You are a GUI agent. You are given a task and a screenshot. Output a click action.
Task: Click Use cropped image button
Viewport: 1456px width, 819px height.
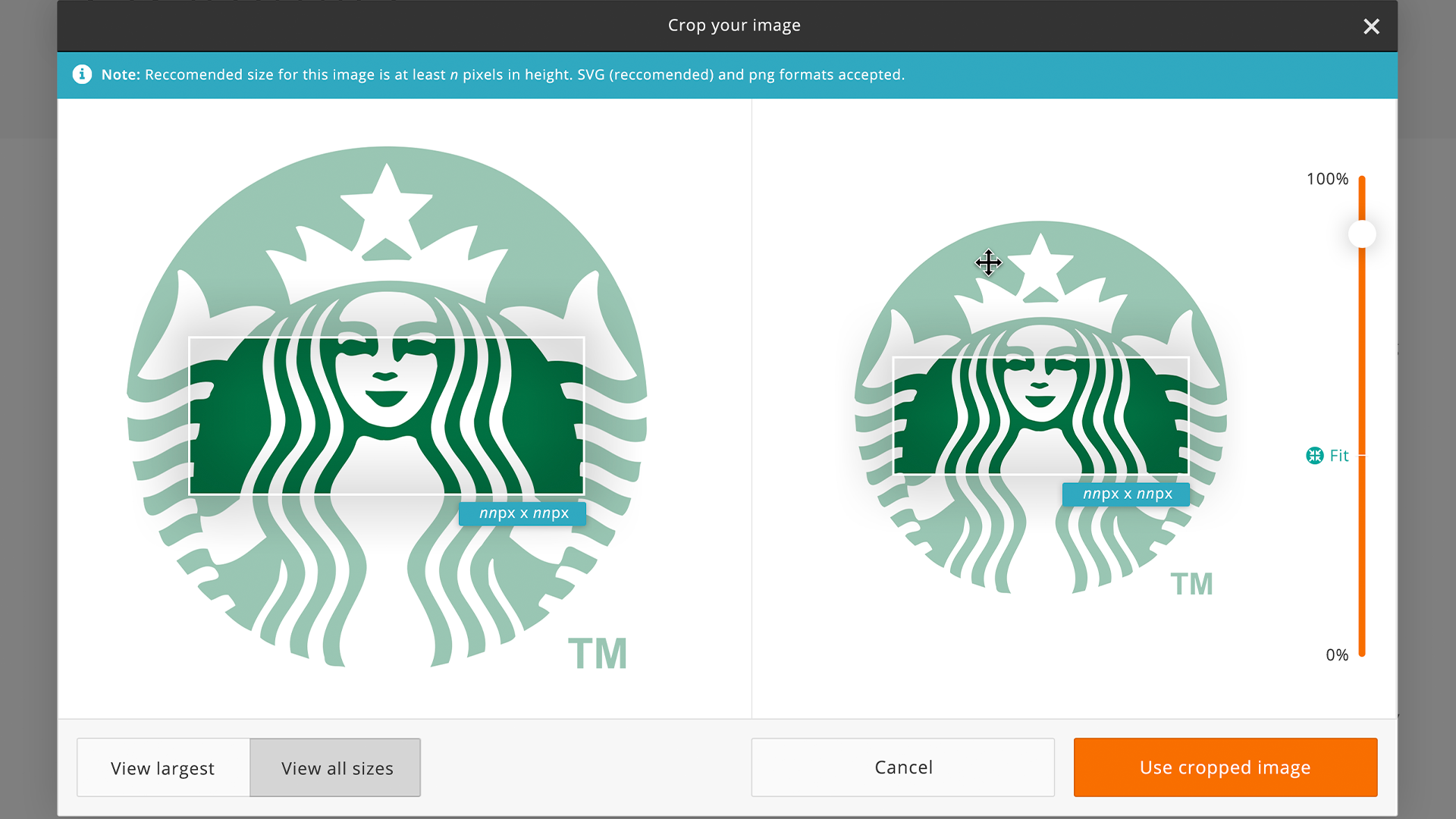coord(1225,767)
